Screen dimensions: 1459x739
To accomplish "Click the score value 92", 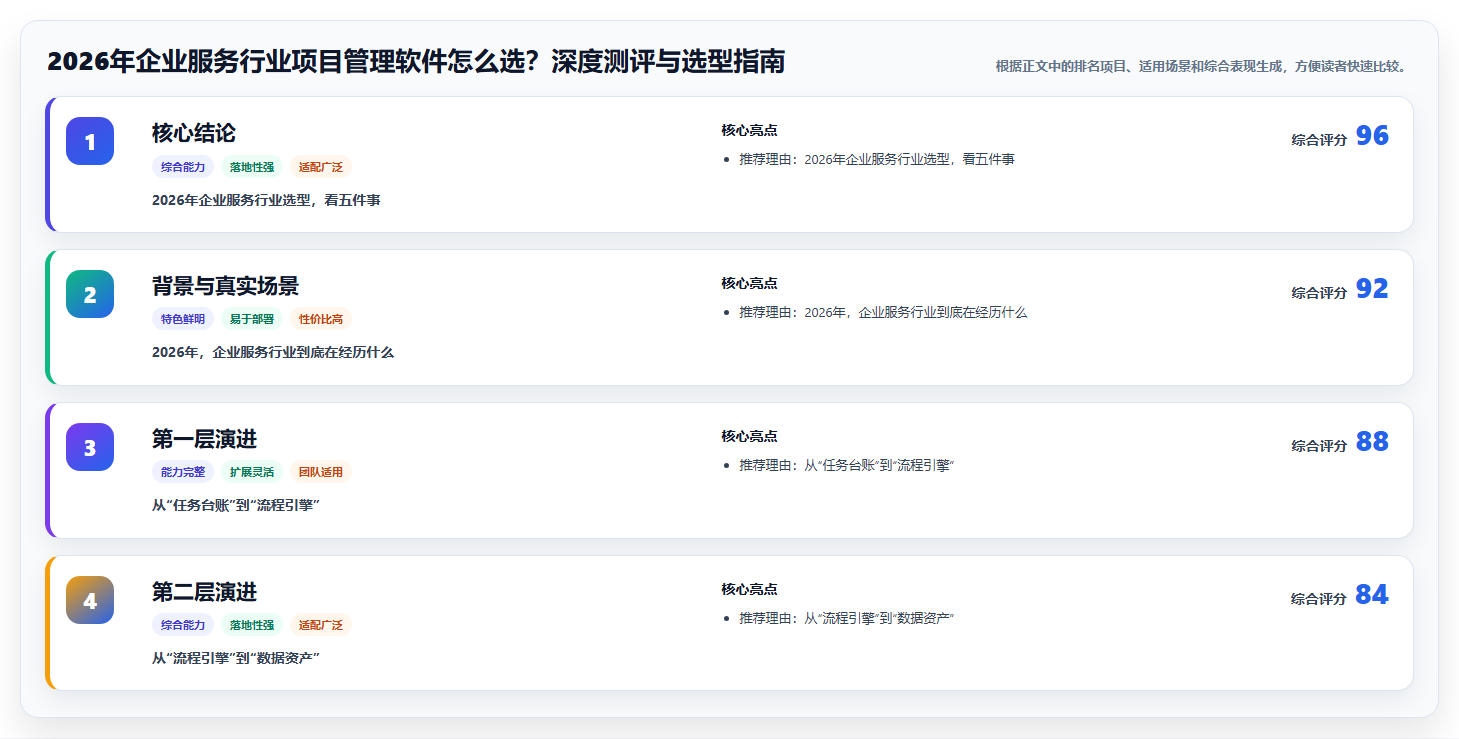I will [1372, 289].
